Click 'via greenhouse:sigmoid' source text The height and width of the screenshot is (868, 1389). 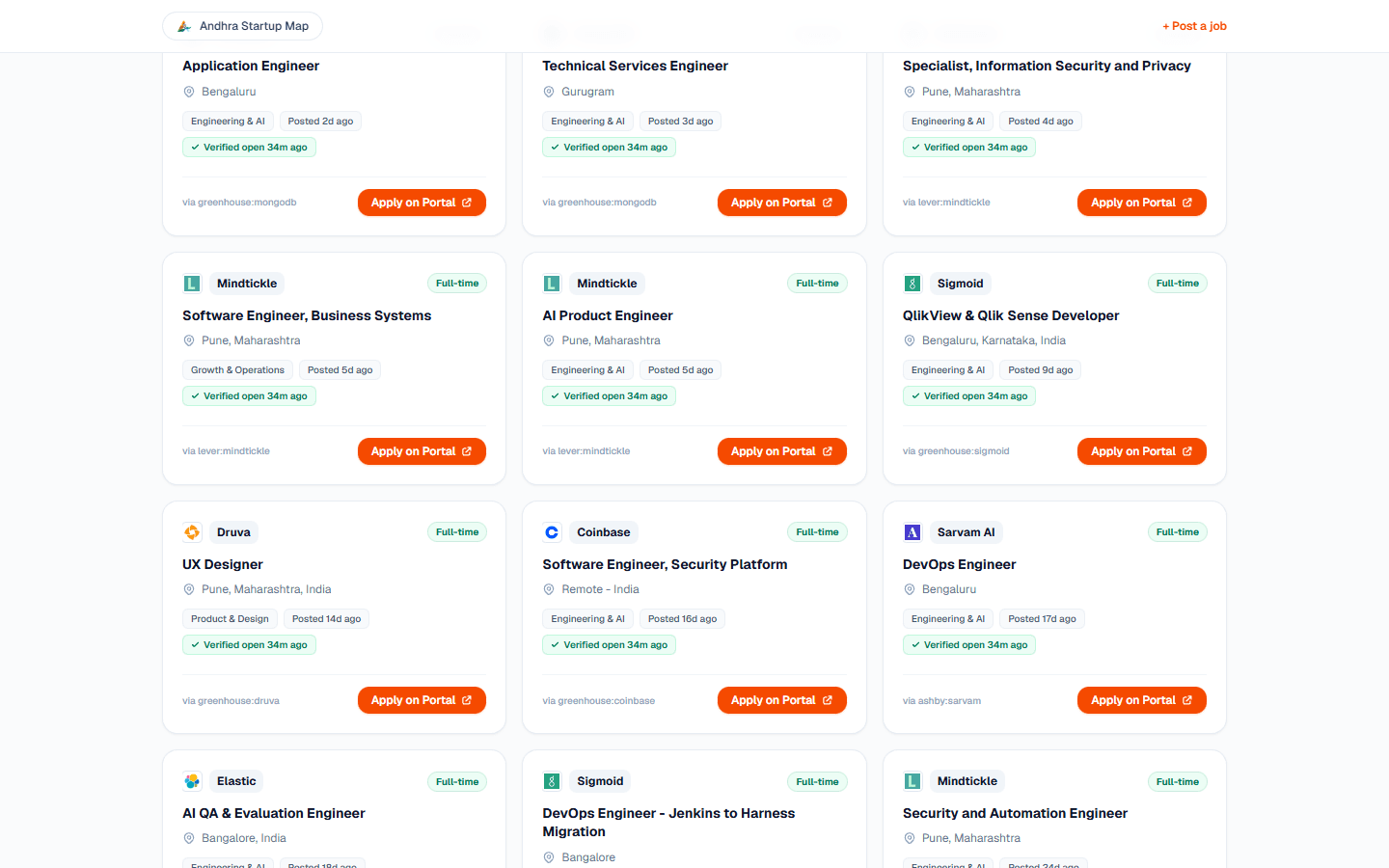click(x=956, y=451)
